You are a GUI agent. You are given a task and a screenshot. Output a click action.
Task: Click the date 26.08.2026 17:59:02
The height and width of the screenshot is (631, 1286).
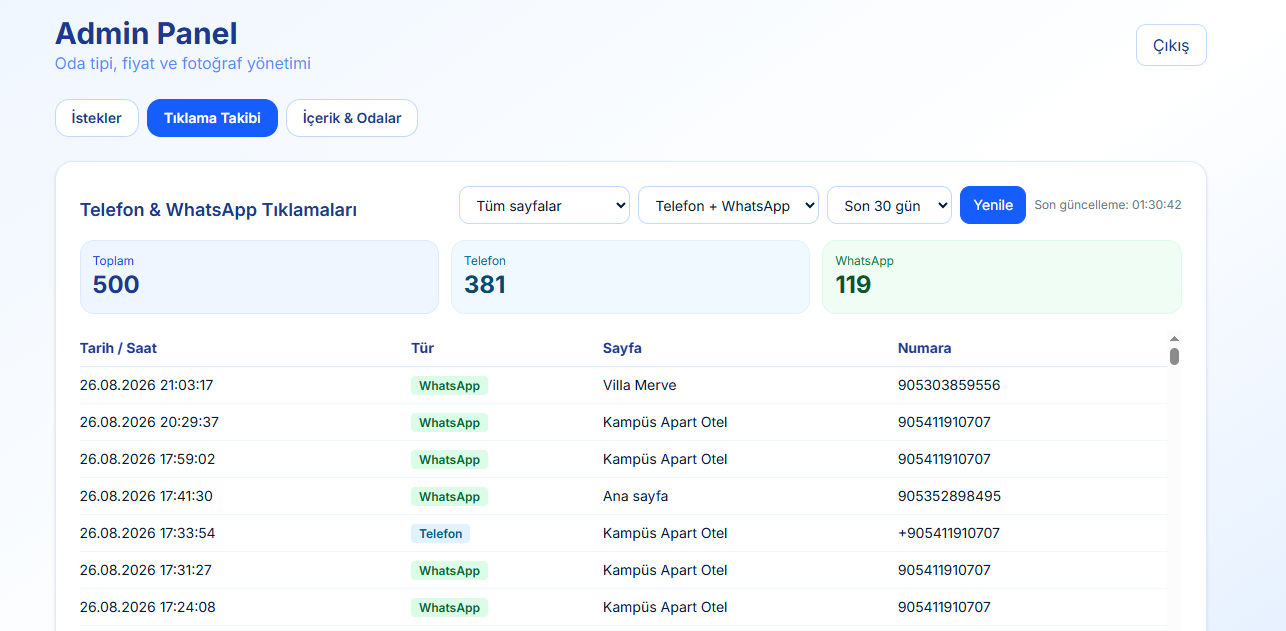[x=147, y=459]
